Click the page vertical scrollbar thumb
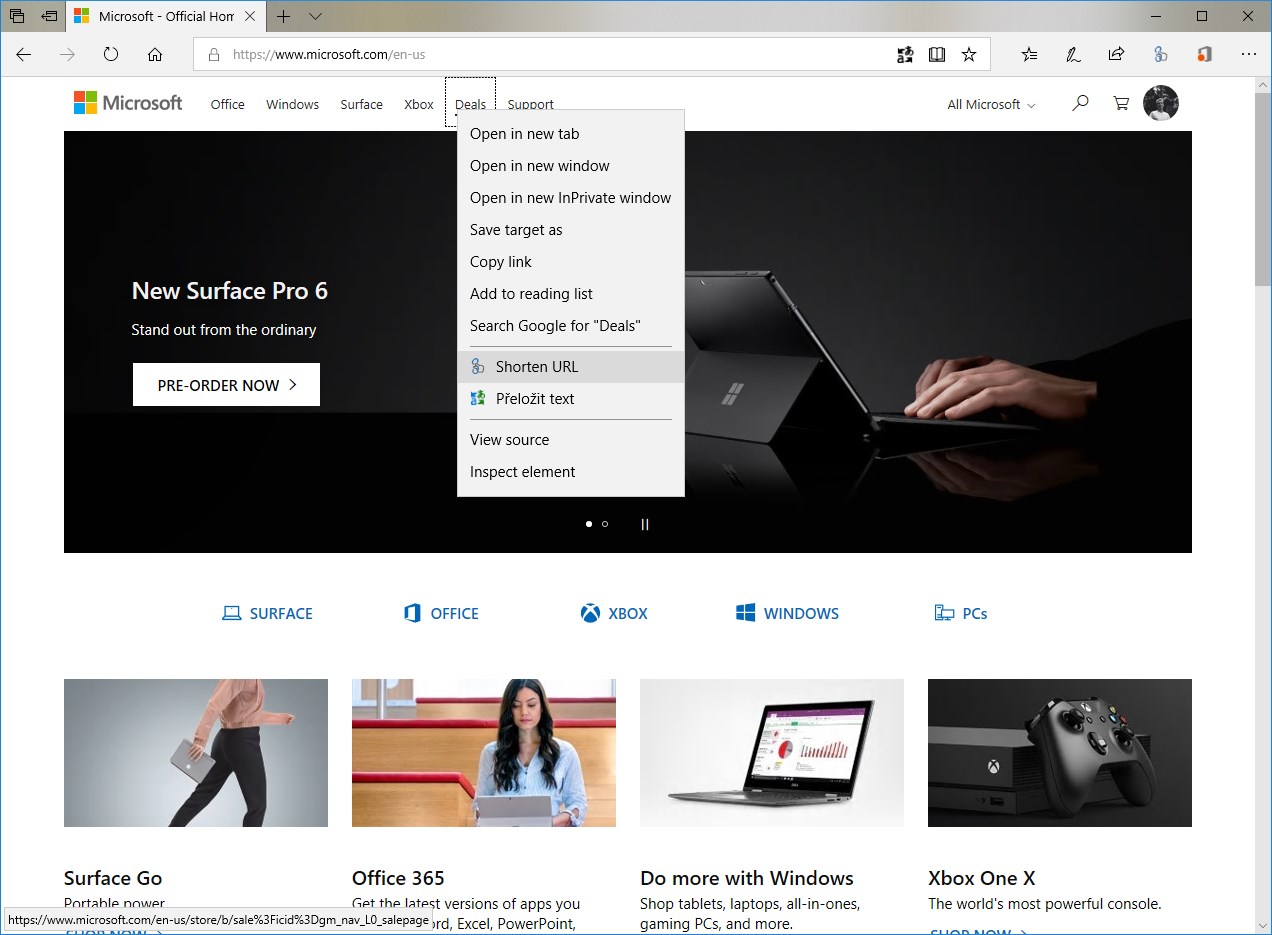 (1262, 190)
